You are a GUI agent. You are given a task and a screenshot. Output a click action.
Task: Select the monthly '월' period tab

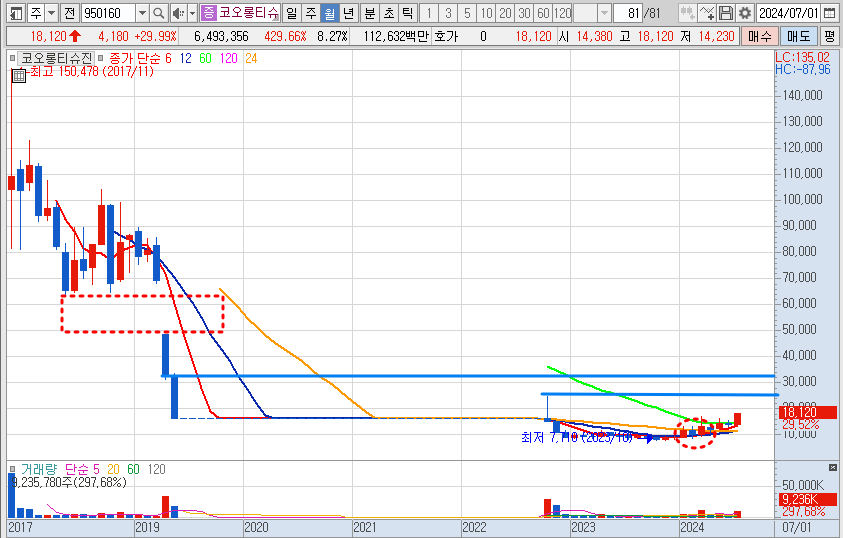tap(330, 13)
